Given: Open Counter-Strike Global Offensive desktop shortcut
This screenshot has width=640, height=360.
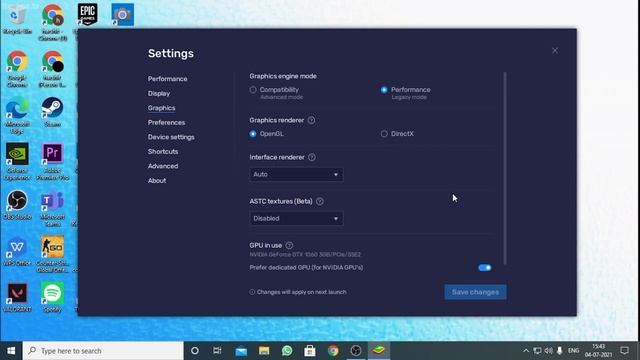Looking at the screenshot, I should coord(53,254).
